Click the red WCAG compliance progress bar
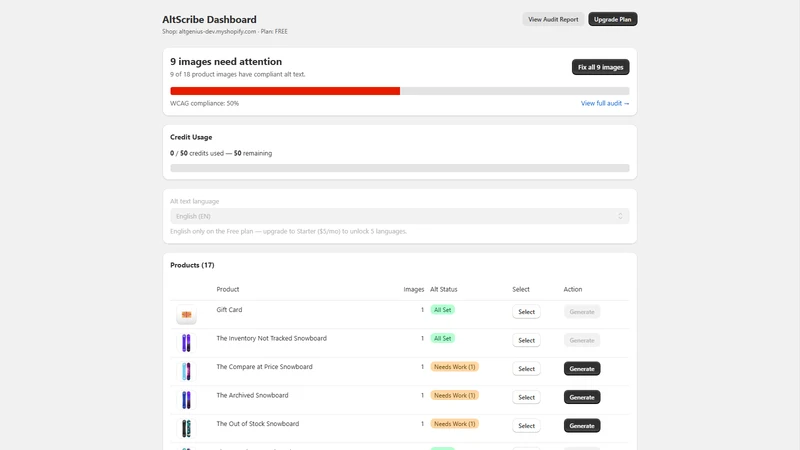The image size is (800, 450). point(285,91)
